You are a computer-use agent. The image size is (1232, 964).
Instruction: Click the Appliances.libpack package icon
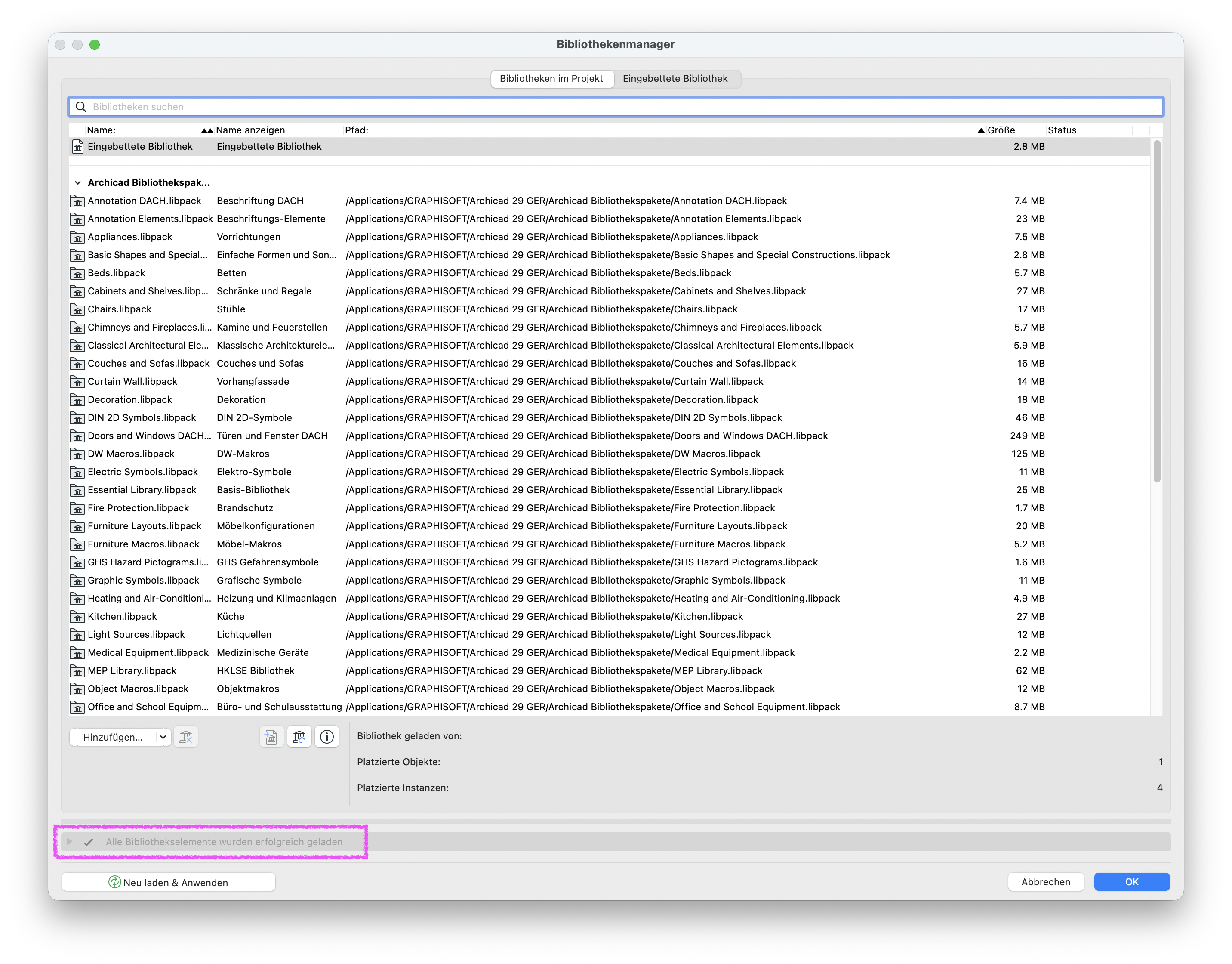pyautogui.click(x=77, y=237)
